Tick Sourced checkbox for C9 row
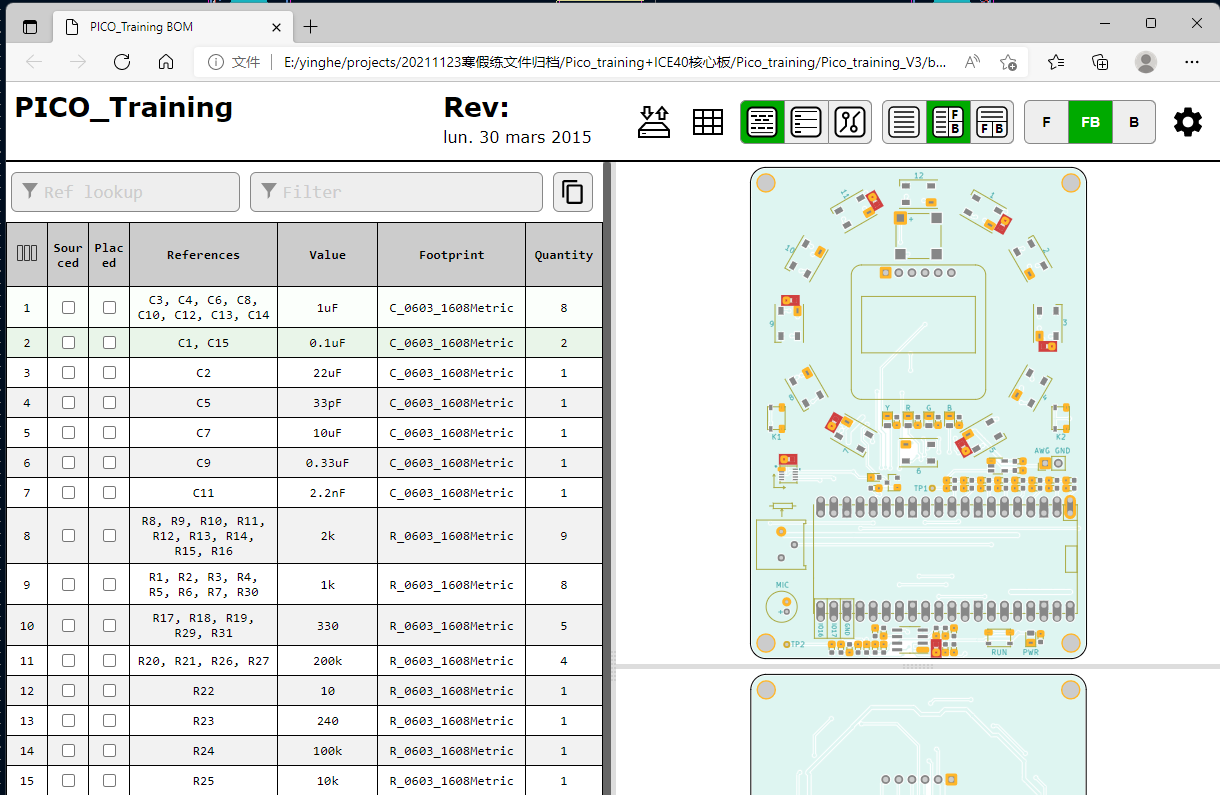1220x795 pixels. click(x=68, y=462)
